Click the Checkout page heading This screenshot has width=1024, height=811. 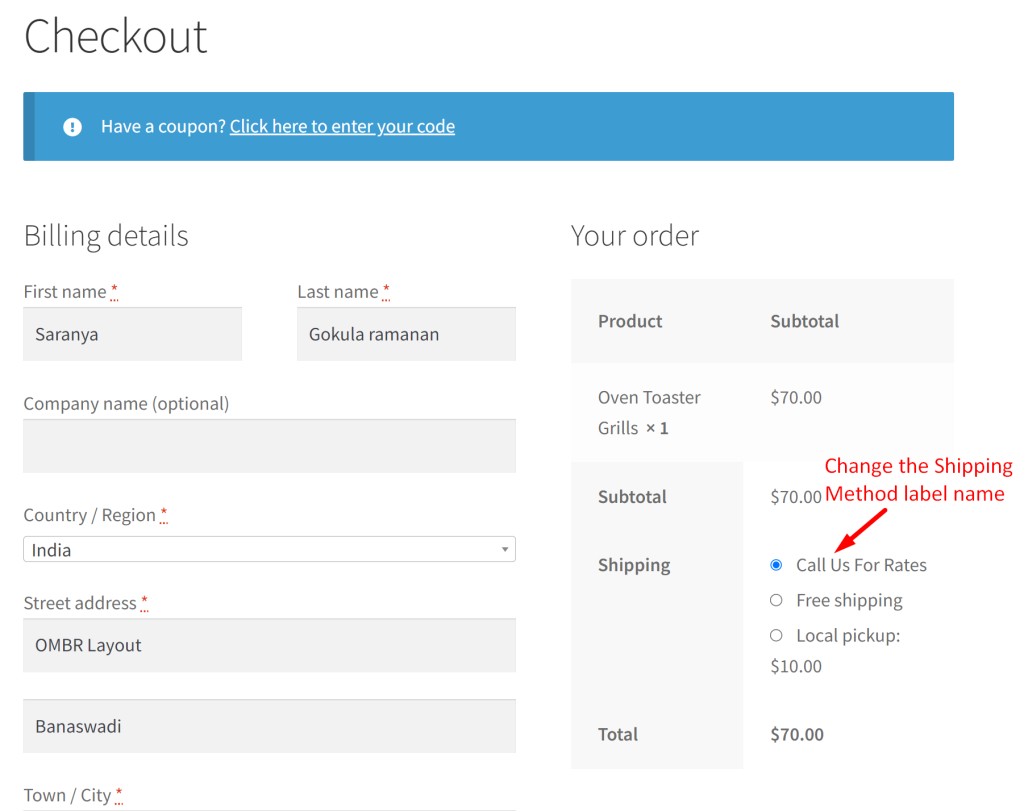115,37
